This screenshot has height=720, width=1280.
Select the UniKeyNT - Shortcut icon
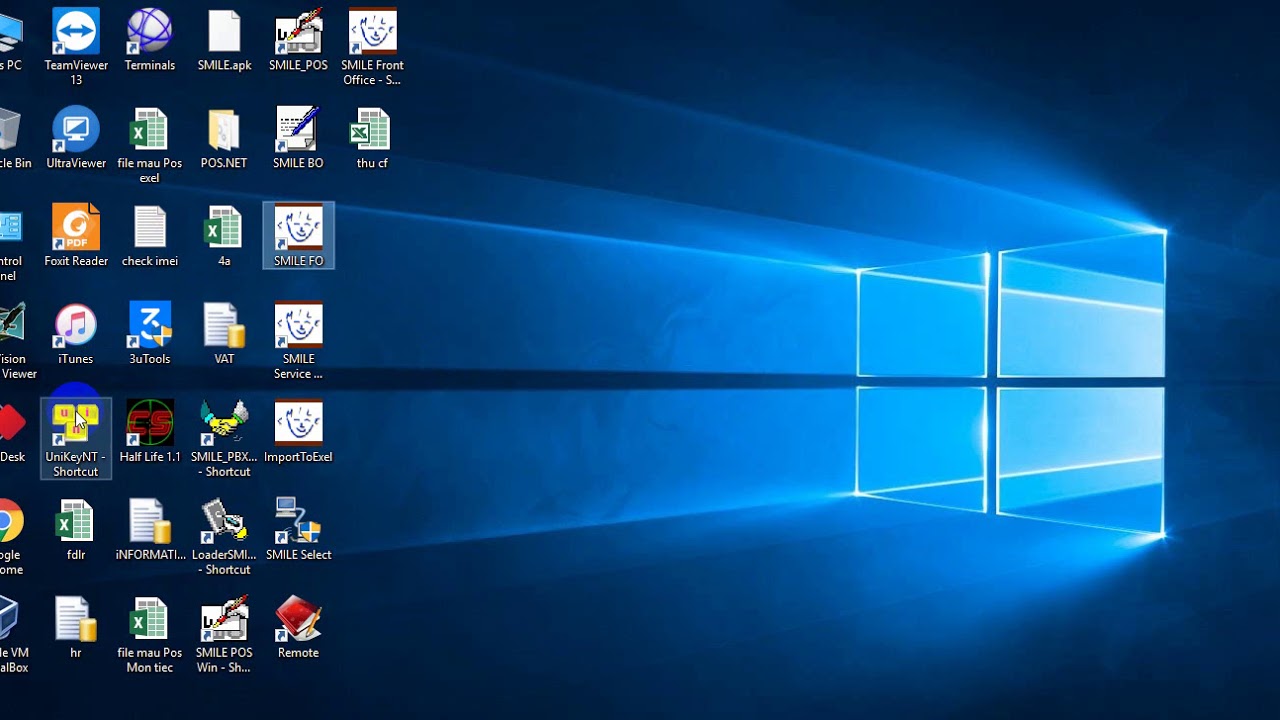76,439
